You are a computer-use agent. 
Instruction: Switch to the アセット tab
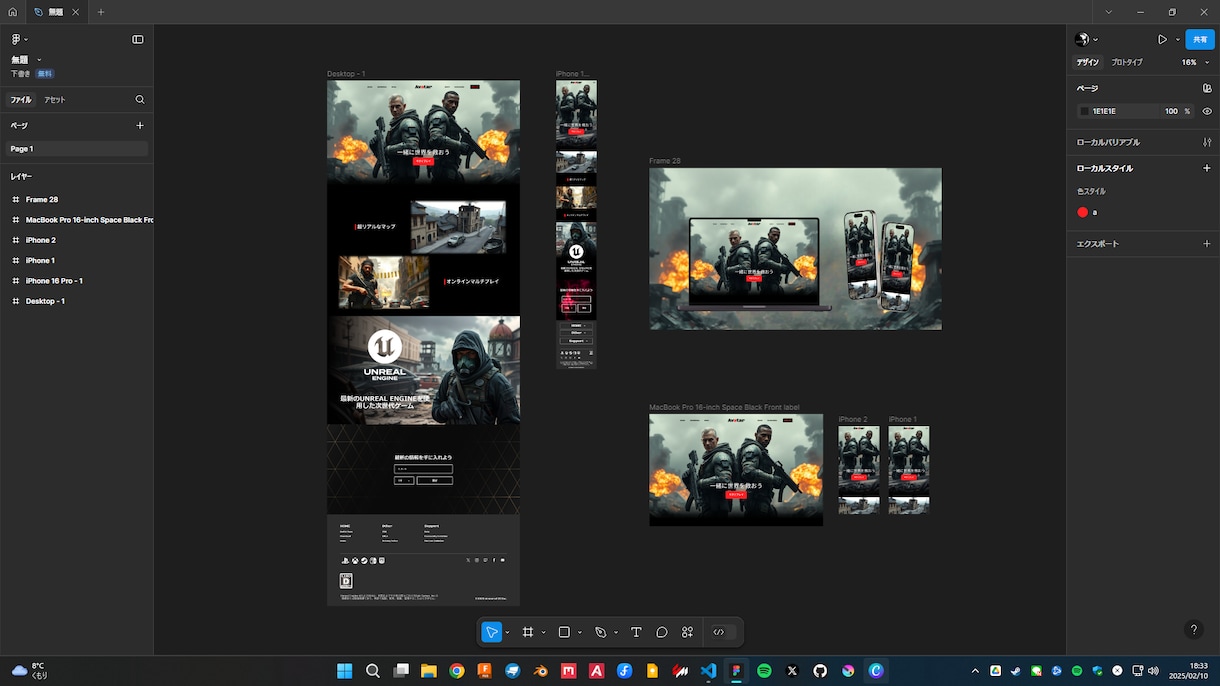(x=55, y=100)
